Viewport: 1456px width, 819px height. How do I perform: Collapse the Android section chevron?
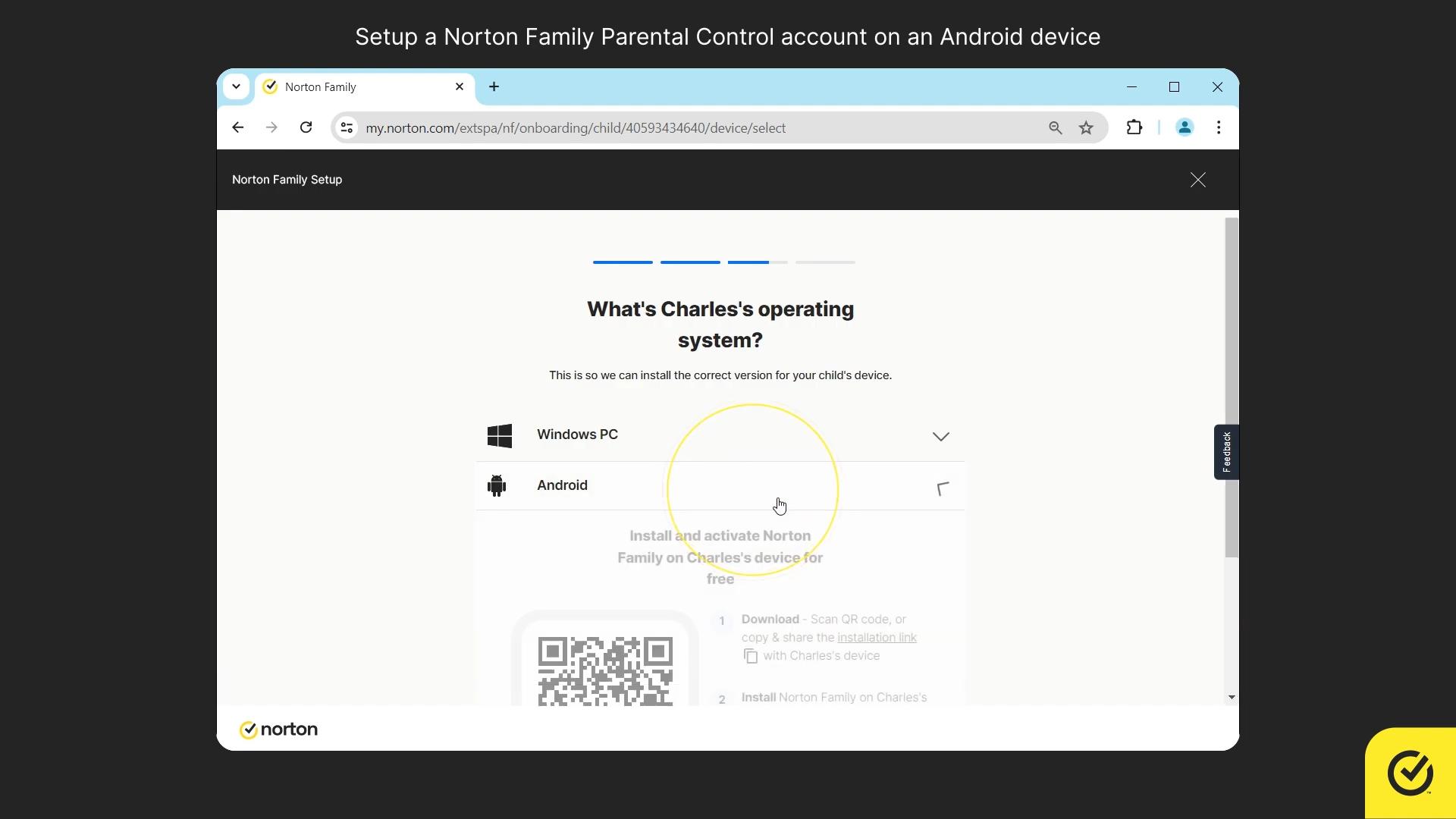coord(942,488)
